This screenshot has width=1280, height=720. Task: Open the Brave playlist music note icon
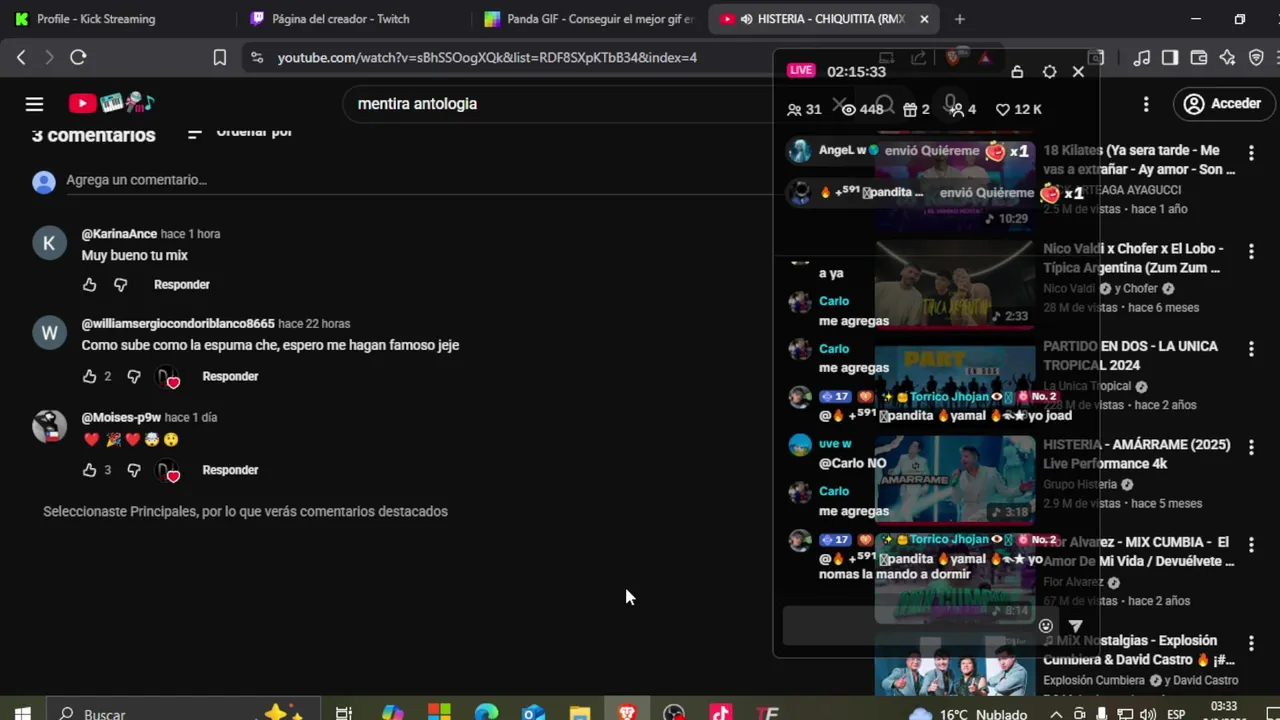pyautogui.click(x=1142, y=58)
